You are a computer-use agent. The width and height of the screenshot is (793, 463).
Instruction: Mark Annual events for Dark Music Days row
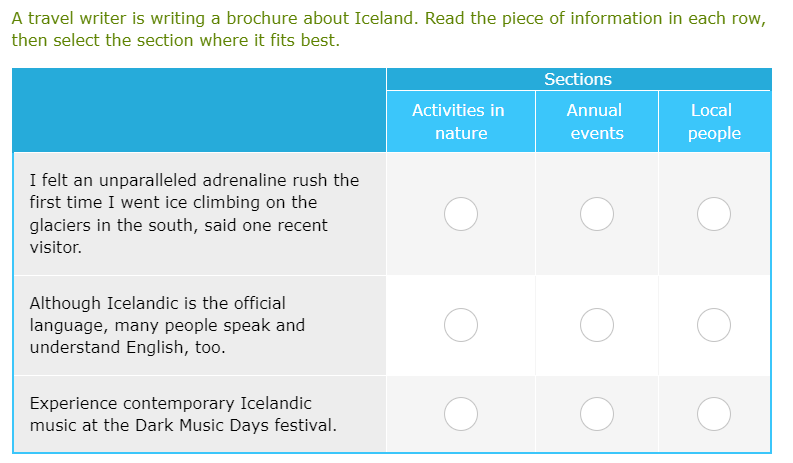596,413
